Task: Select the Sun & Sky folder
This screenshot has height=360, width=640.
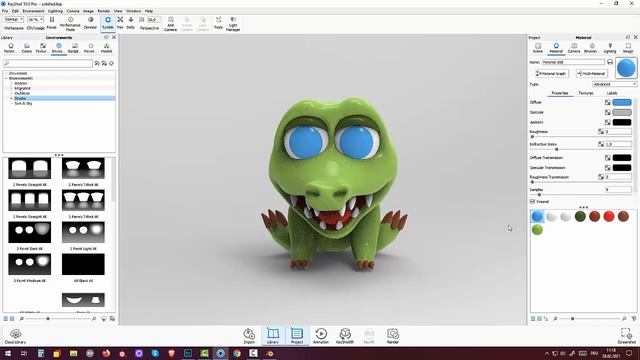Action: 23,104
